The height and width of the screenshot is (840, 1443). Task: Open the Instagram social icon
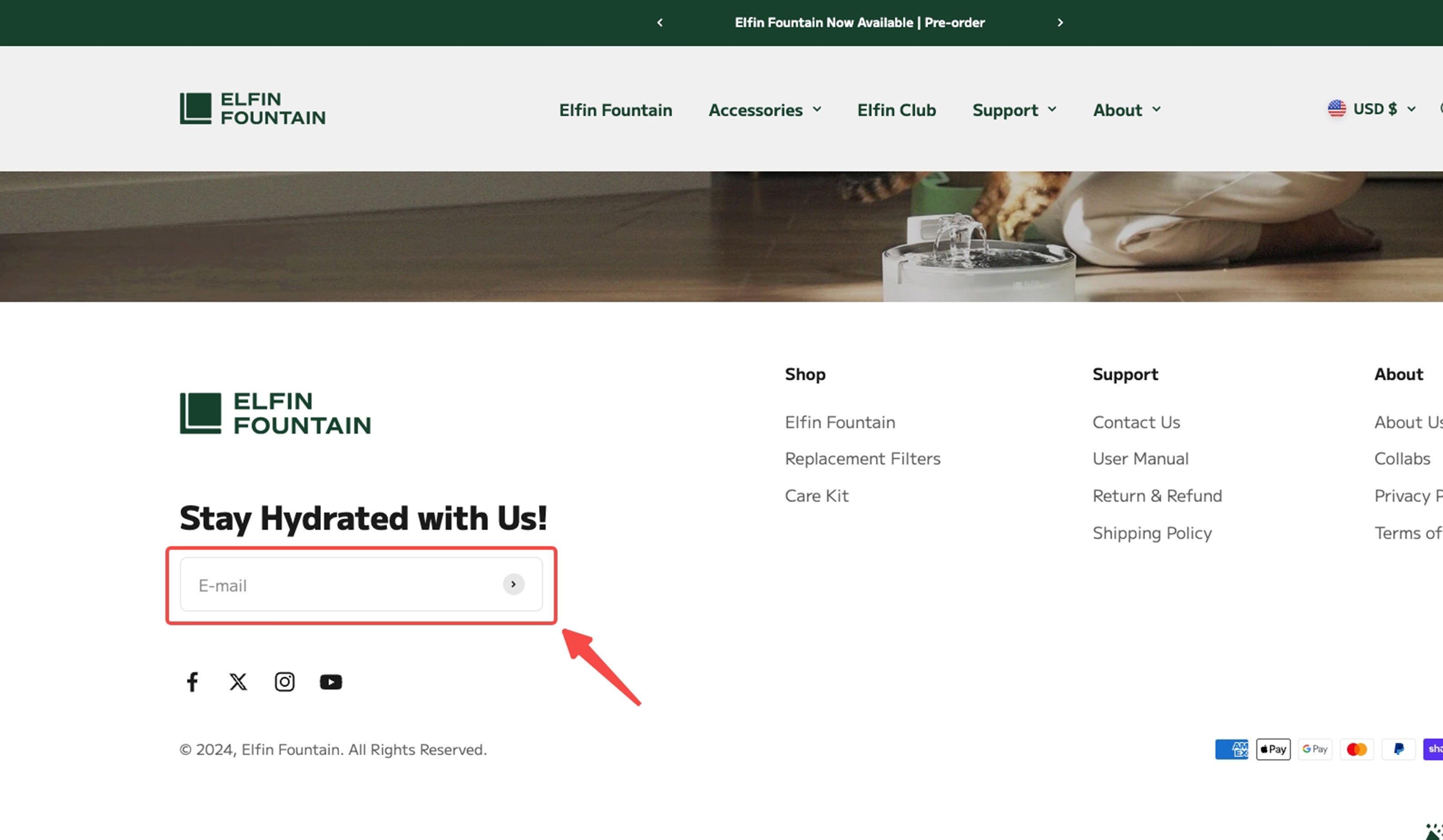coord(285,682)
